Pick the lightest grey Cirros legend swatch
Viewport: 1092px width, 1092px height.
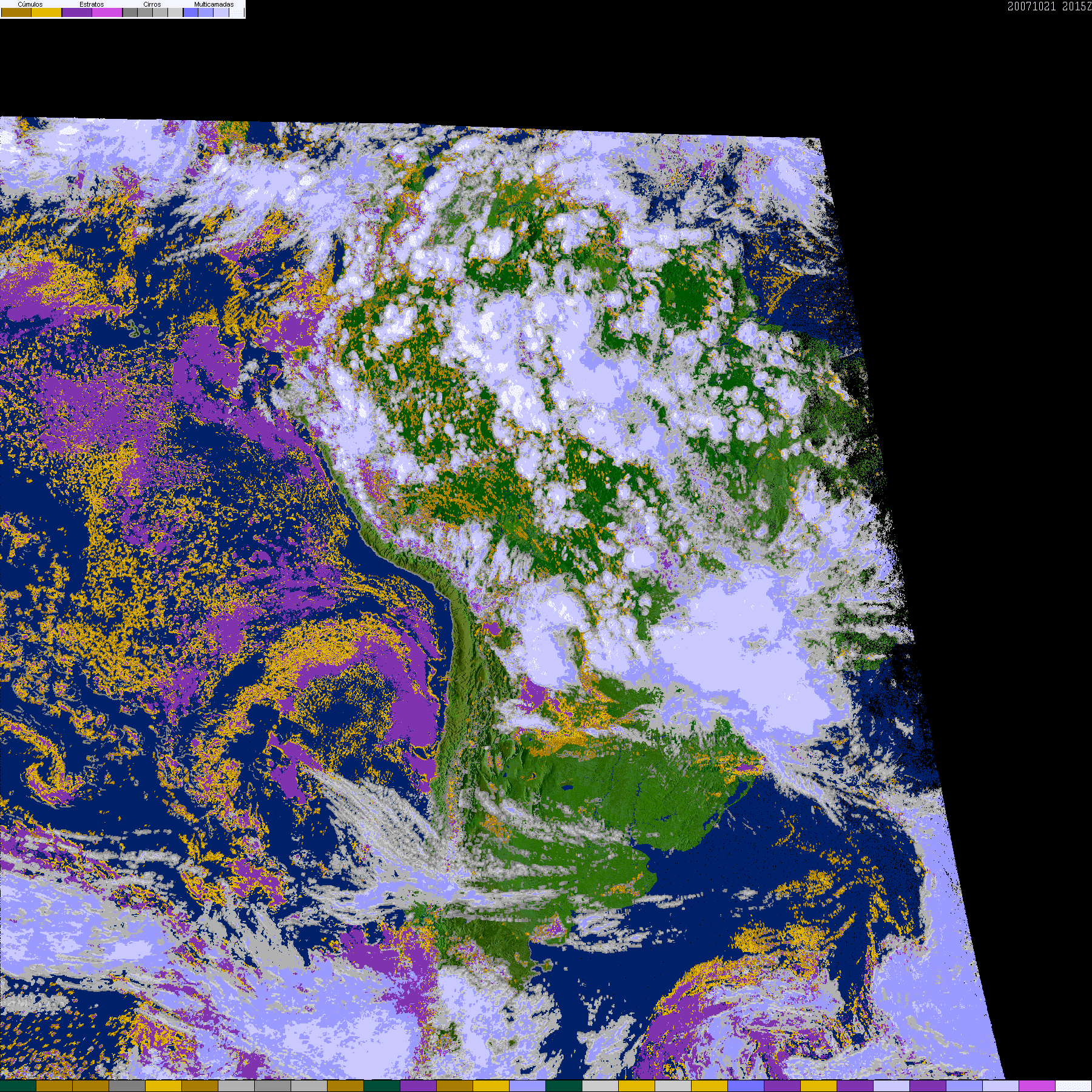(175, 12)
